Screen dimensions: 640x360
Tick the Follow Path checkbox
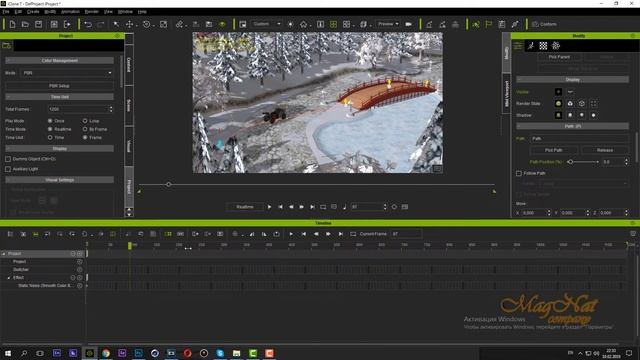(519, 173)
